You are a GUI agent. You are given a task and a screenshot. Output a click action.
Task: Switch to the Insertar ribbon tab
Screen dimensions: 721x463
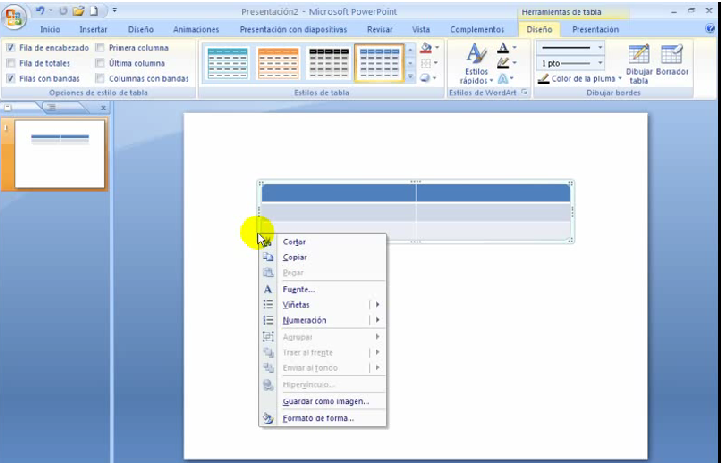(93, 30)
